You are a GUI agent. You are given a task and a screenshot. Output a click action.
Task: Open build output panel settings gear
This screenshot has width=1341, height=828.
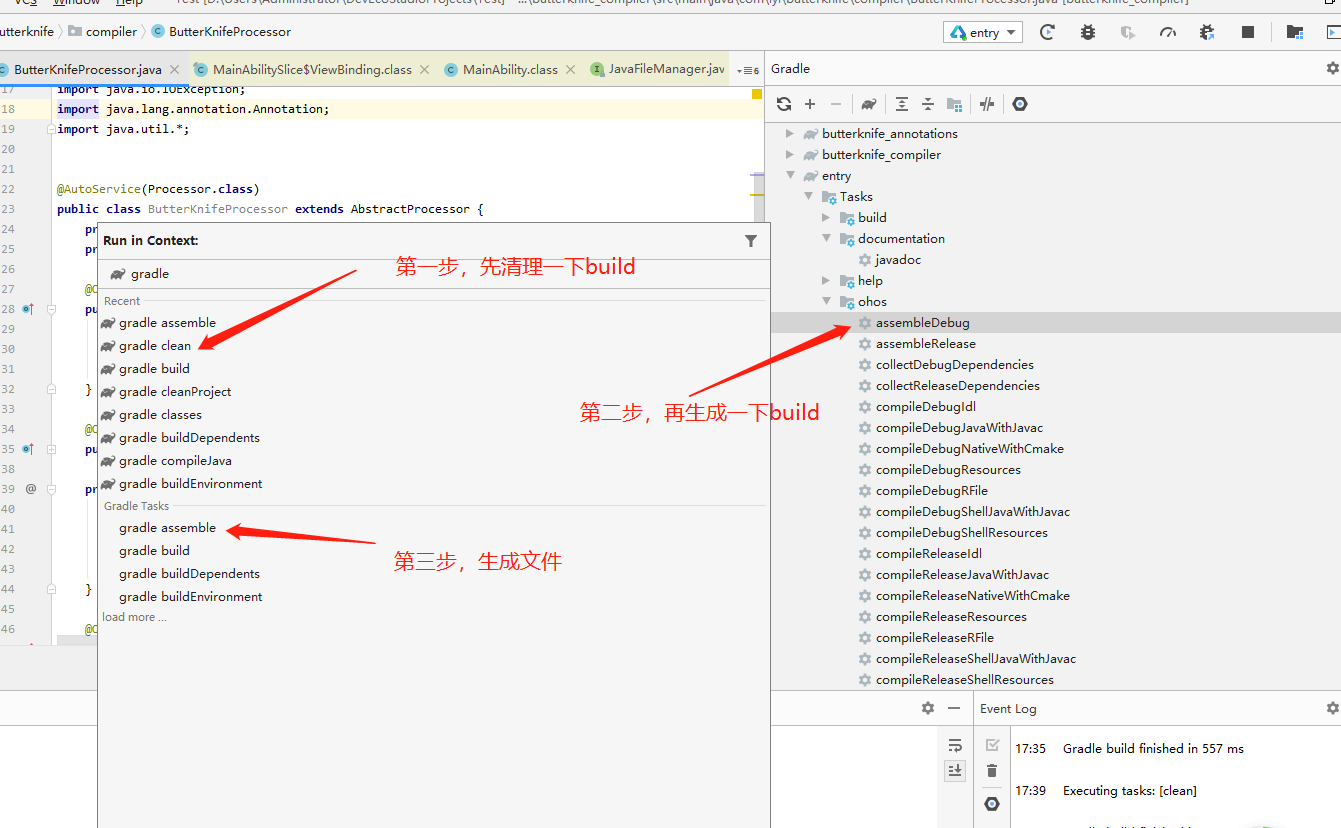pos(928,708)
